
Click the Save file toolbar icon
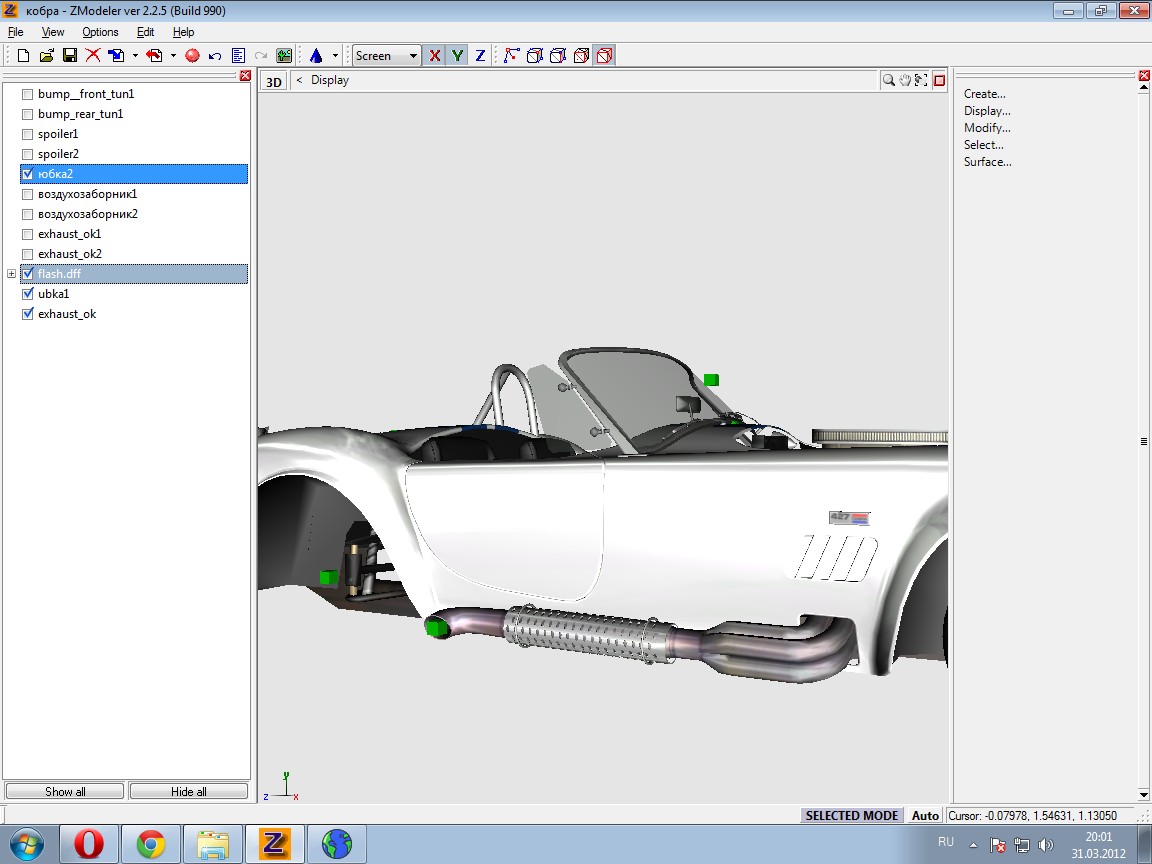[70, 56]
